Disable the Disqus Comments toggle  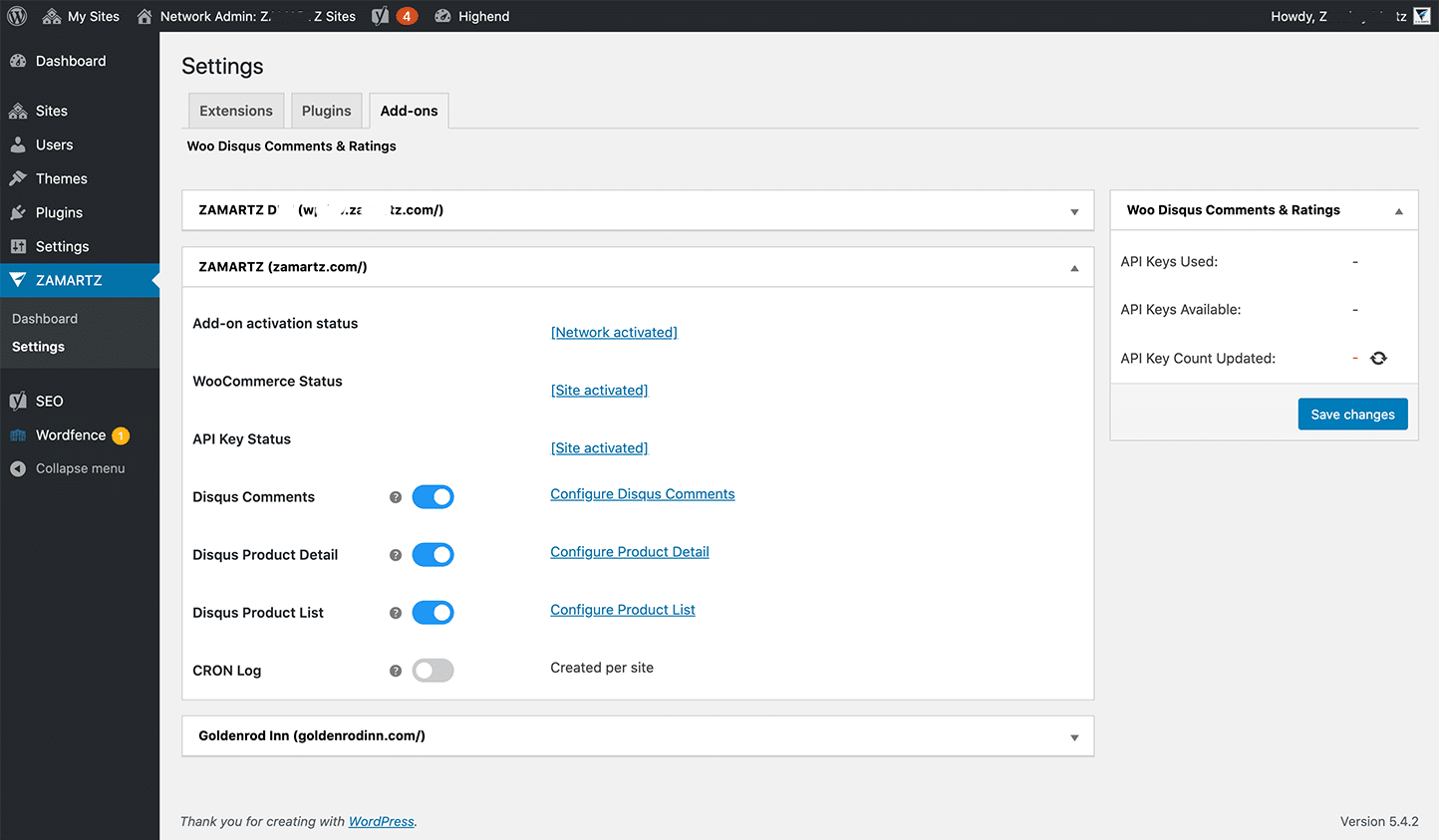coord(432,496)
